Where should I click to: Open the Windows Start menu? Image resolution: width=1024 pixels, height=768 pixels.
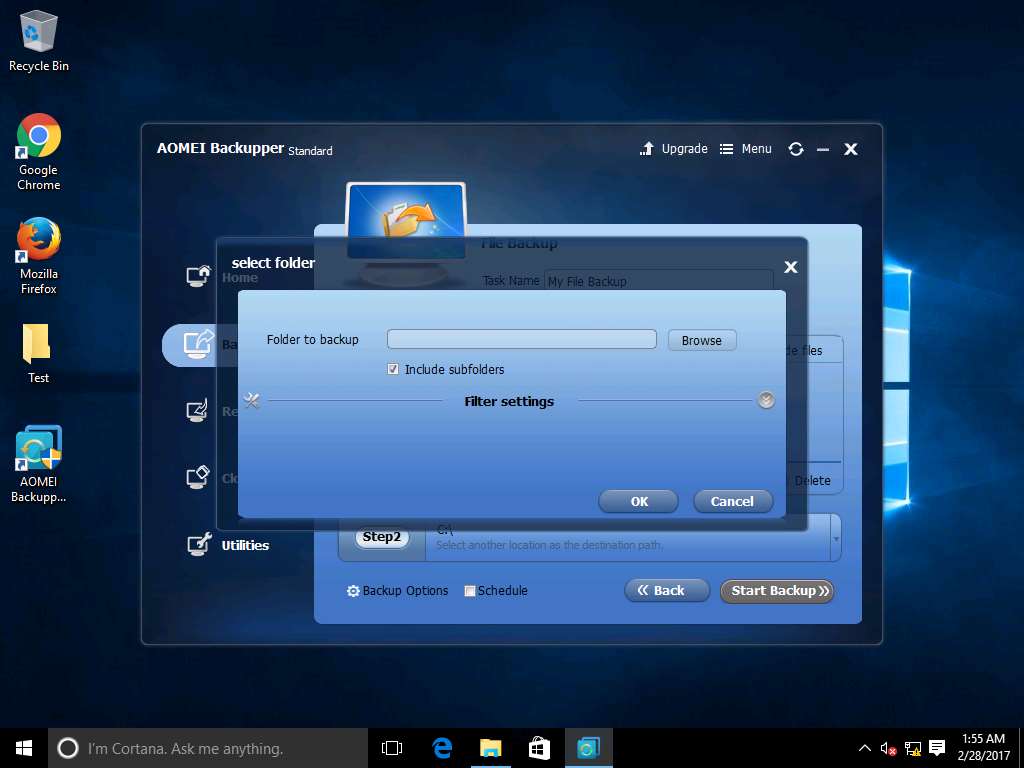[x=24, y=748]
